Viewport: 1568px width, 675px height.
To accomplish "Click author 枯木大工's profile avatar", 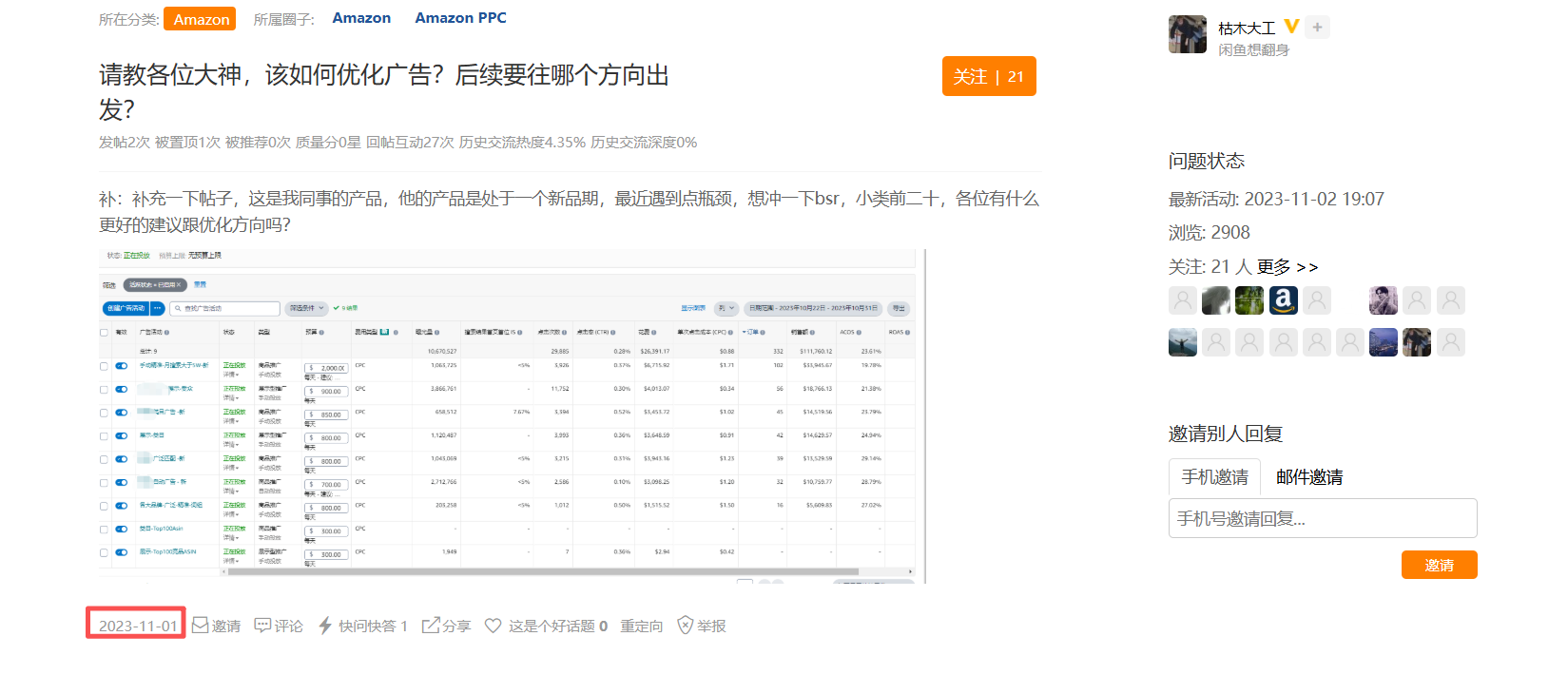I will (x=1187, y=34).
